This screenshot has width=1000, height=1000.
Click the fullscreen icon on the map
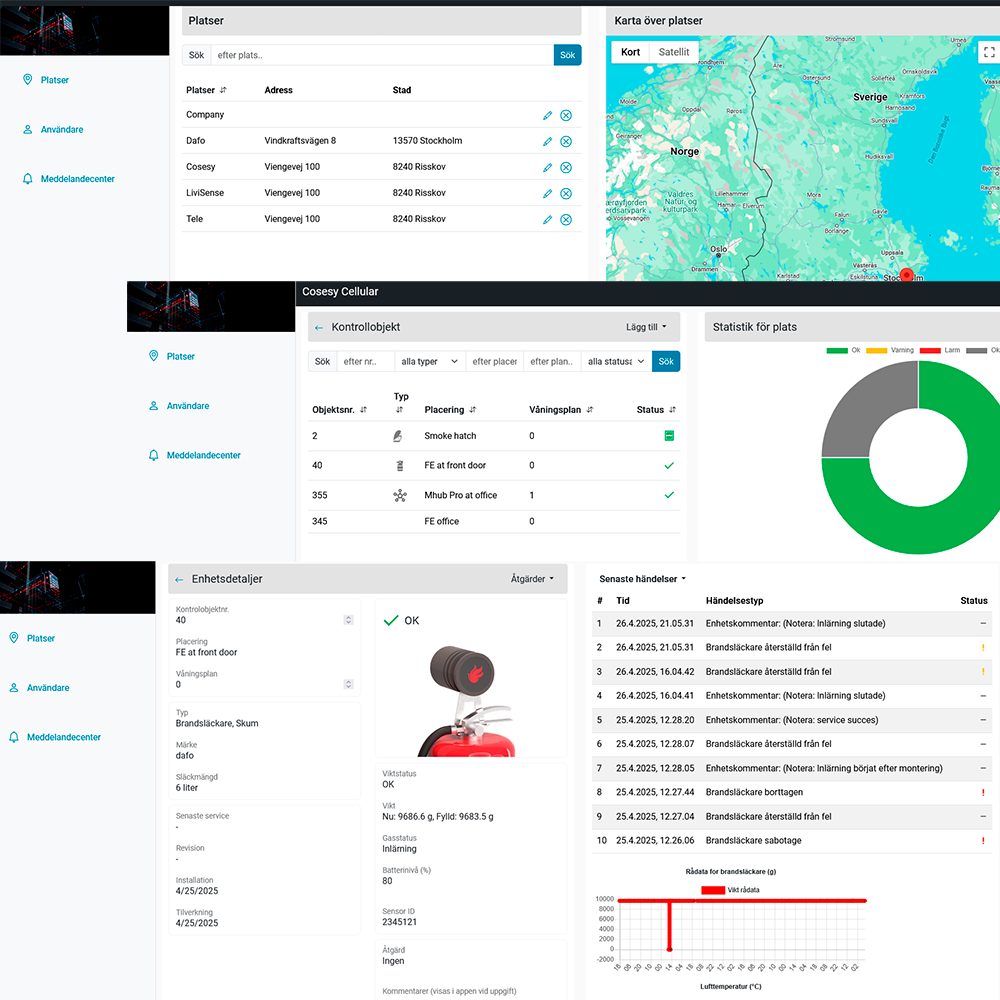point(988,53)
